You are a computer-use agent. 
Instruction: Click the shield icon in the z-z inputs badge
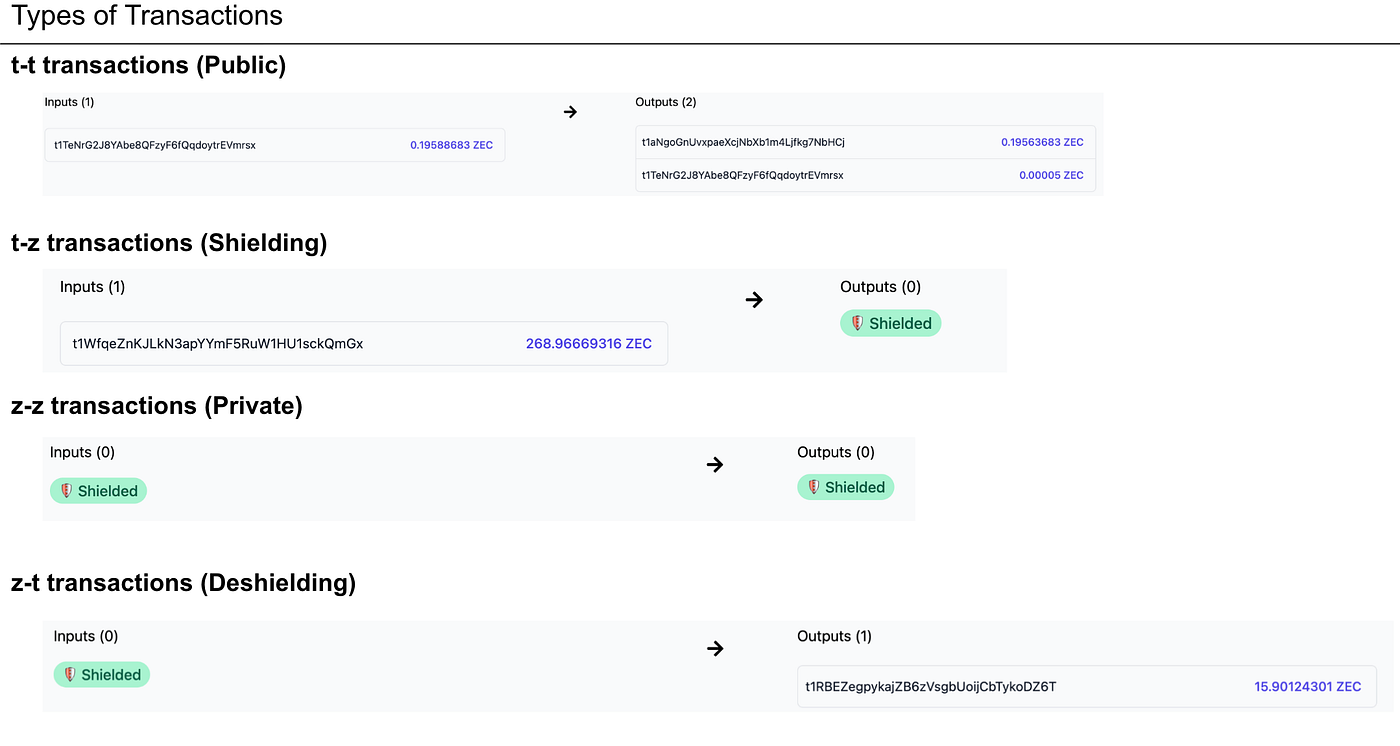67,491
